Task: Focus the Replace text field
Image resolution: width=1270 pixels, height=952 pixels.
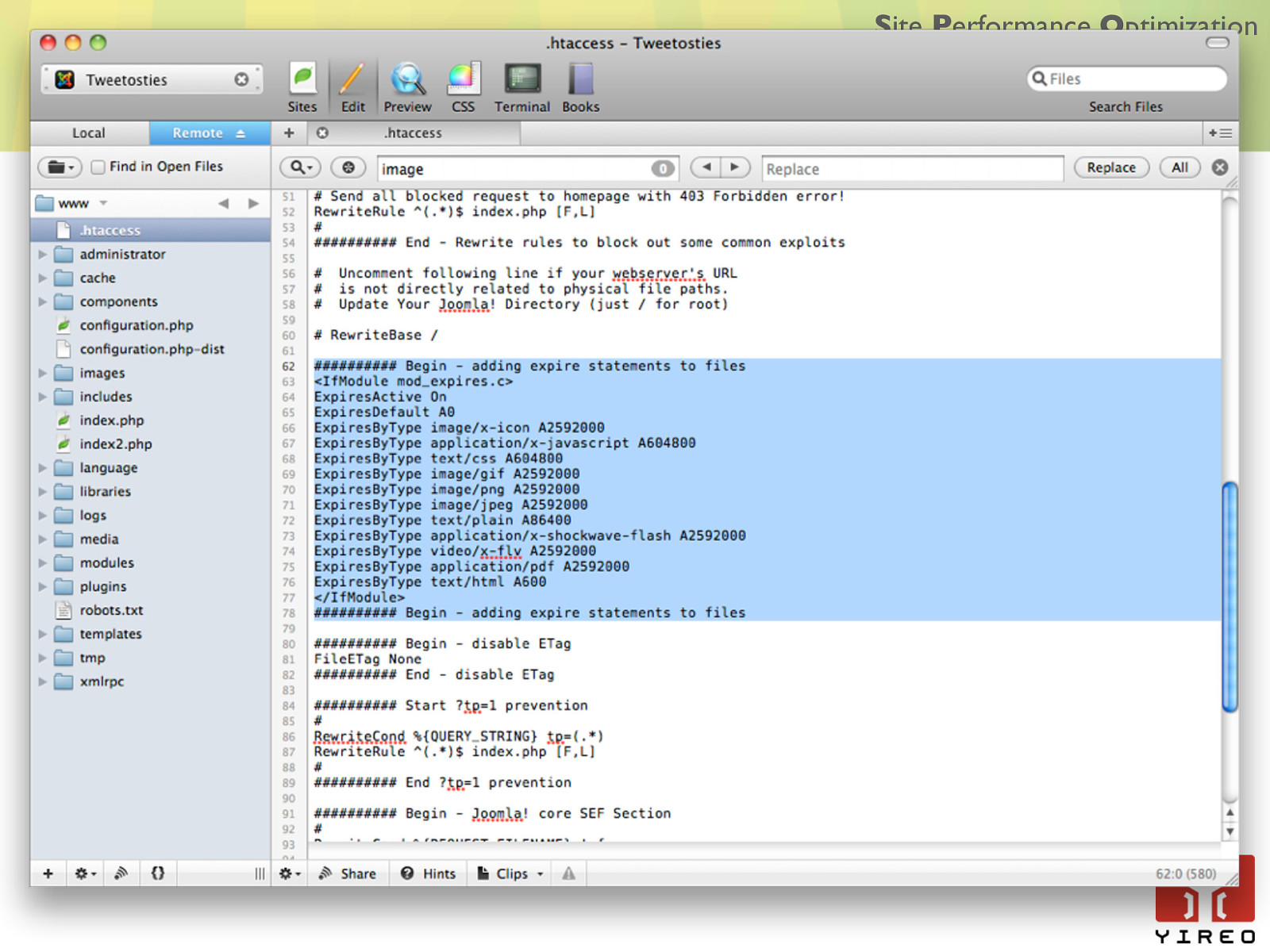Action: click(912, 168)
